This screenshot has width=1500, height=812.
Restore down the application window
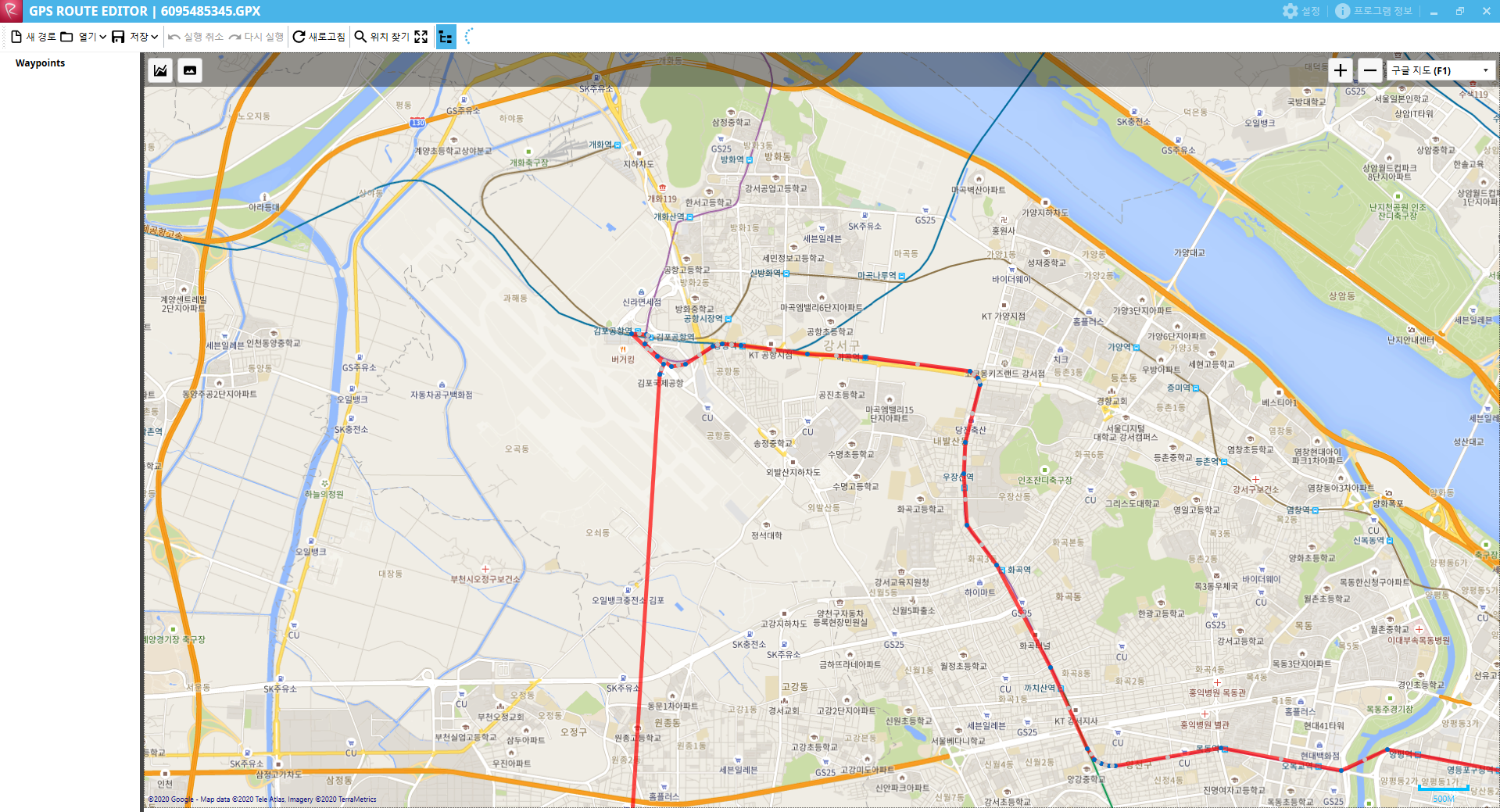pyautogui.click(x=1460, y=11)
